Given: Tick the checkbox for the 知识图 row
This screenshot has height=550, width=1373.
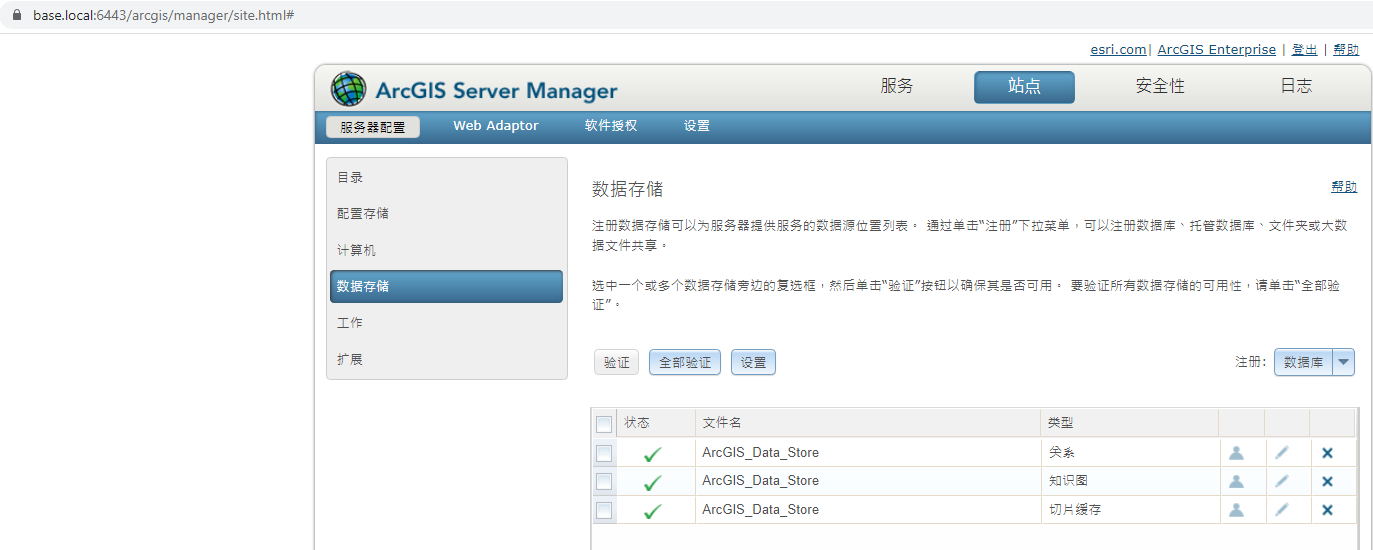Looking at the screenshot, I should pos(604,481).
